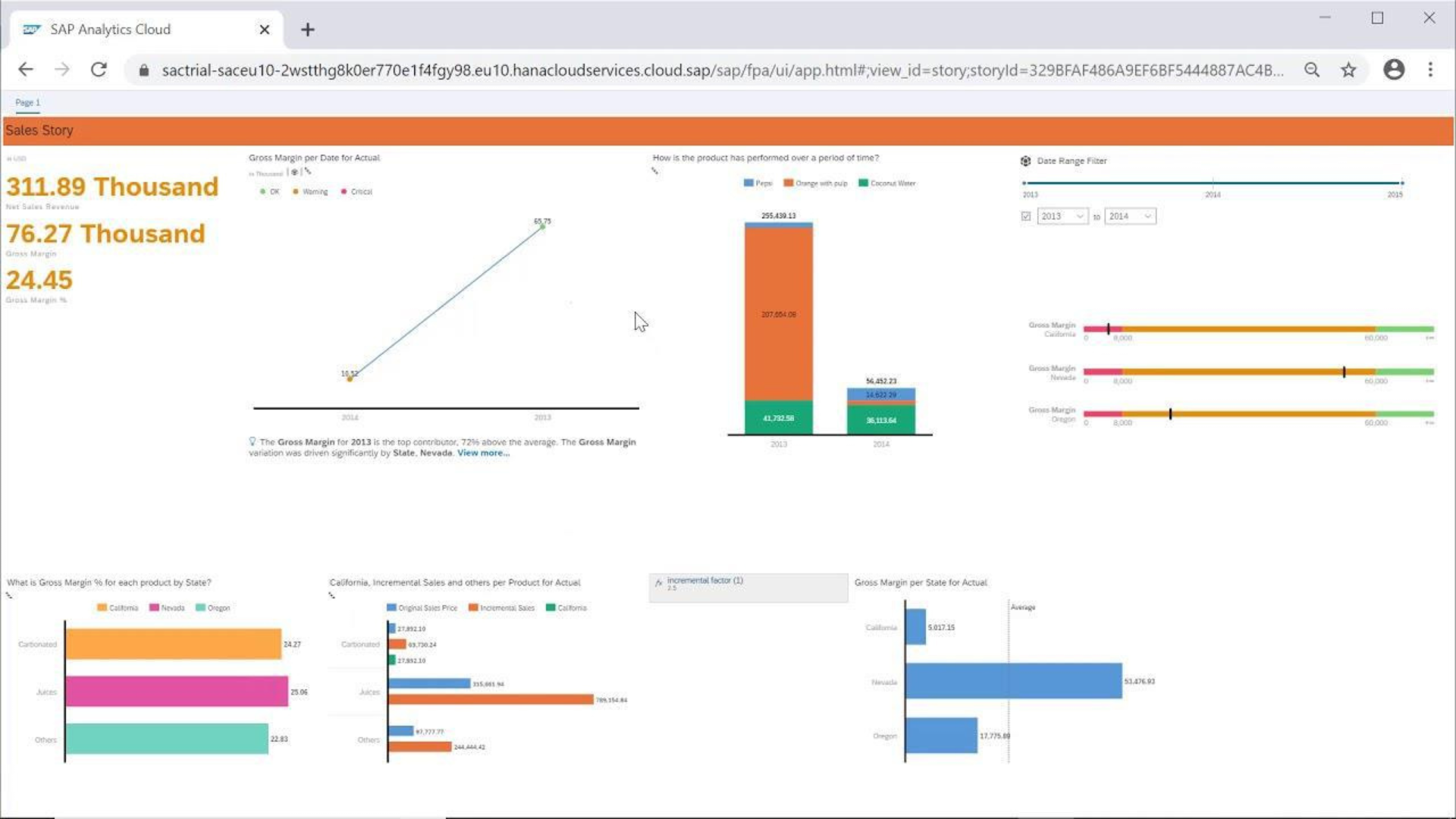Viewport: 1456px width, 819px height.
Task: Click the Warning legend item
Action: pyautogui.click(x=311, y=192)
